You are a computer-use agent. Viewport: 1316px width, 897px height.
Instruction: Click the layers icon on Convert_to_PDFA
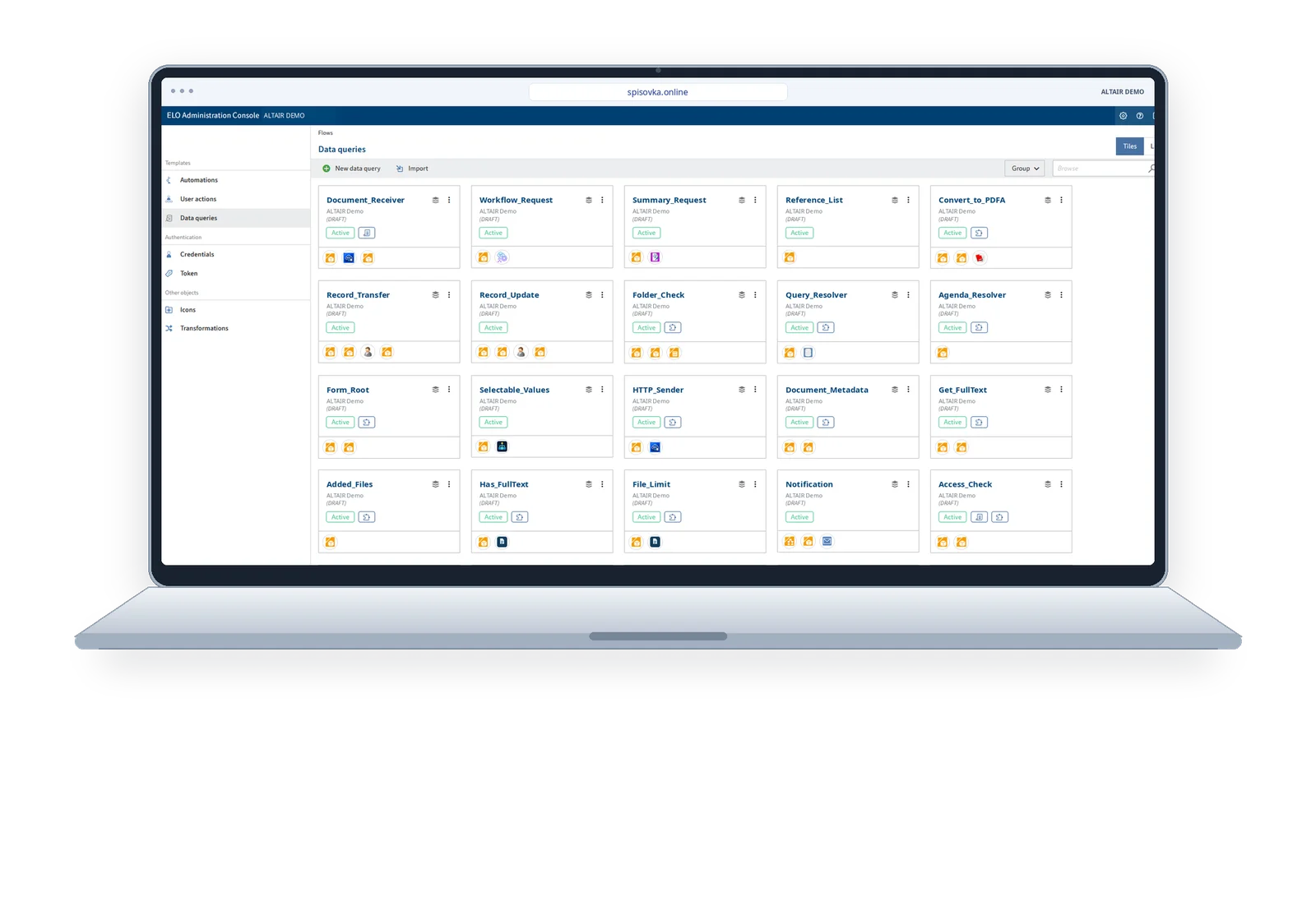1048,200
